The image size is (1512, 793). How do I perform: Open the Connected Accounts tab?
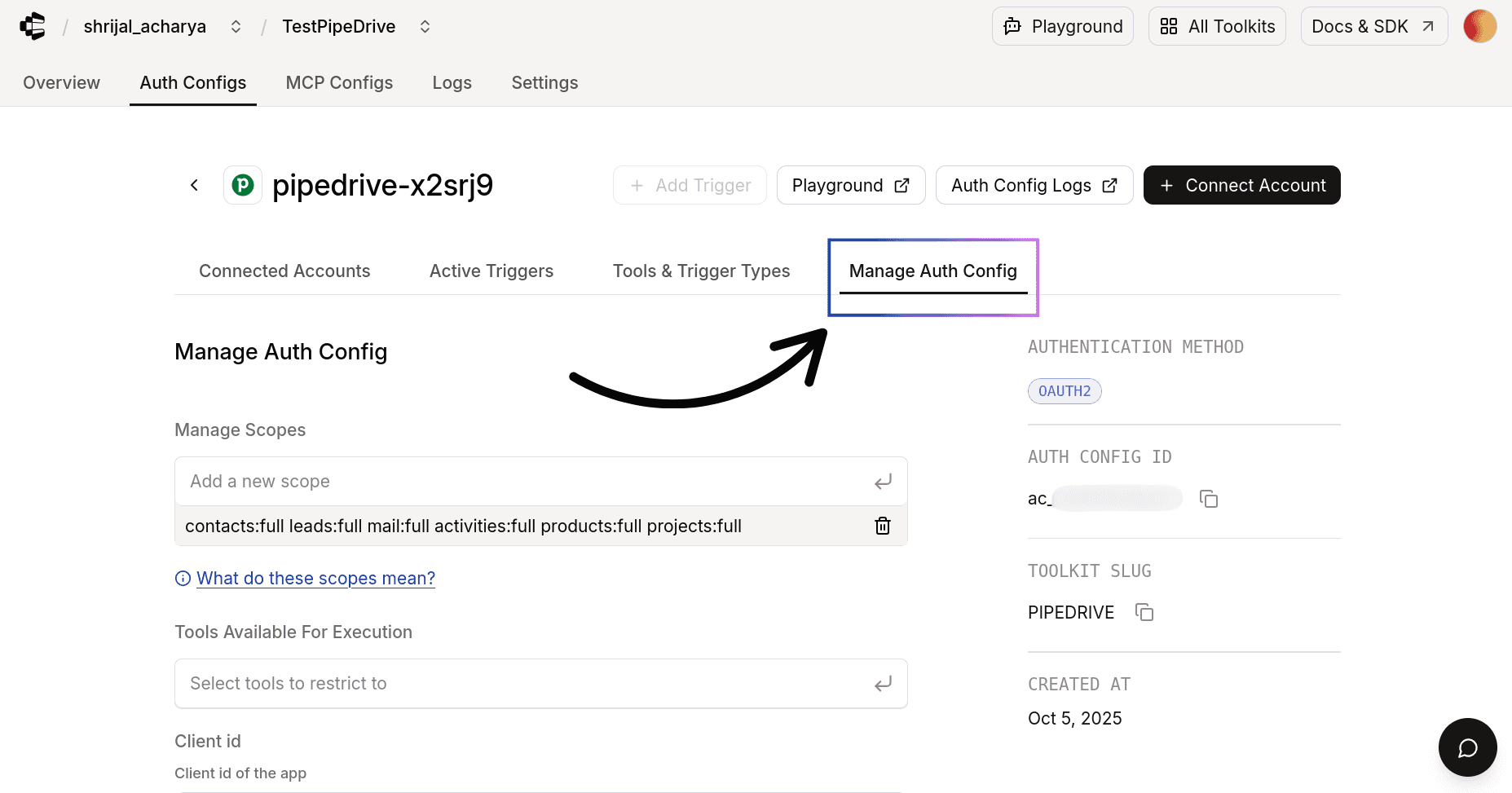[284, 271]
